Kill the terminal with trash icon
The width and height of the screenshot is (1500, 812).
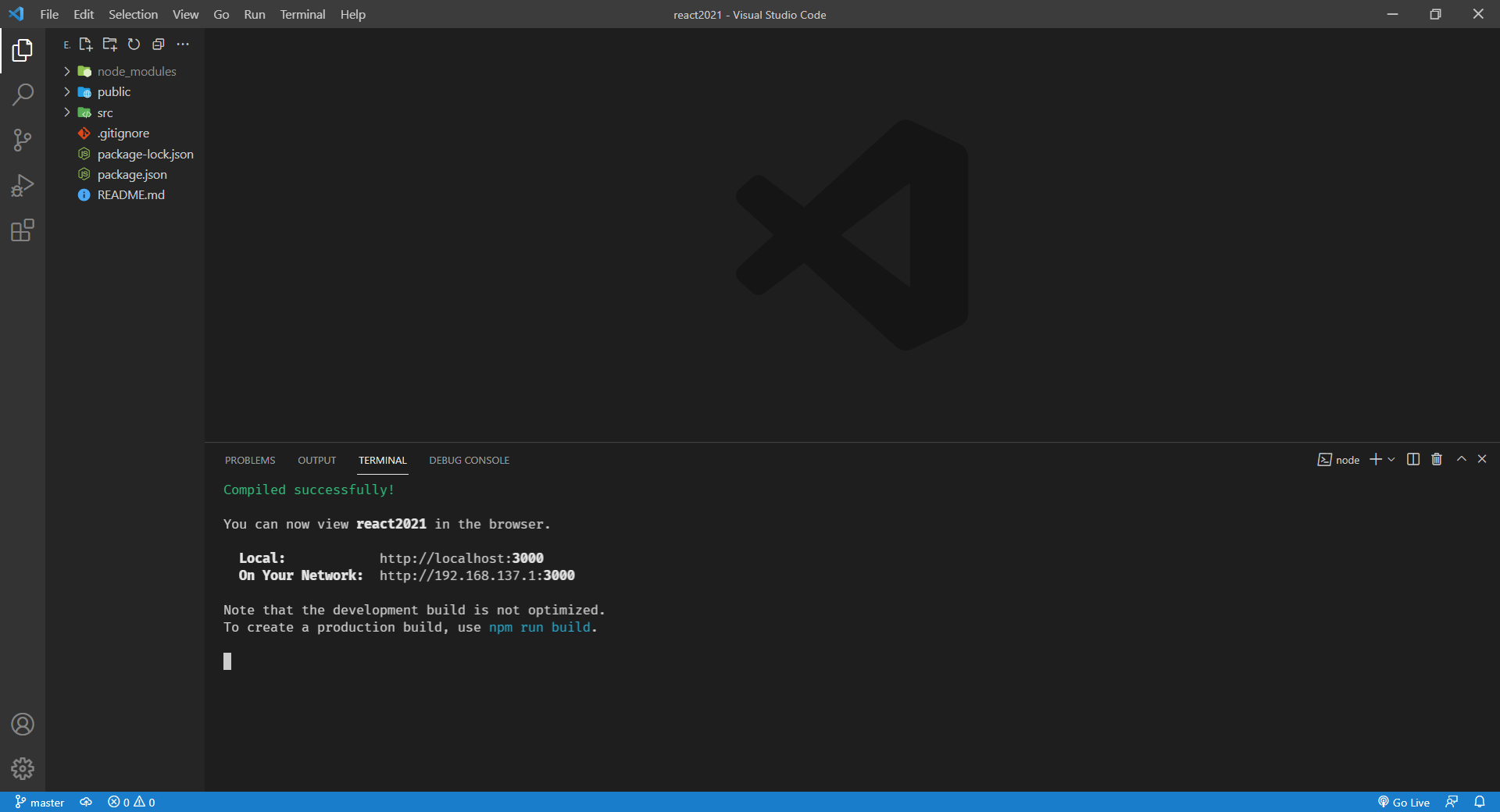pyautogui.click(x=1437, y=459)
